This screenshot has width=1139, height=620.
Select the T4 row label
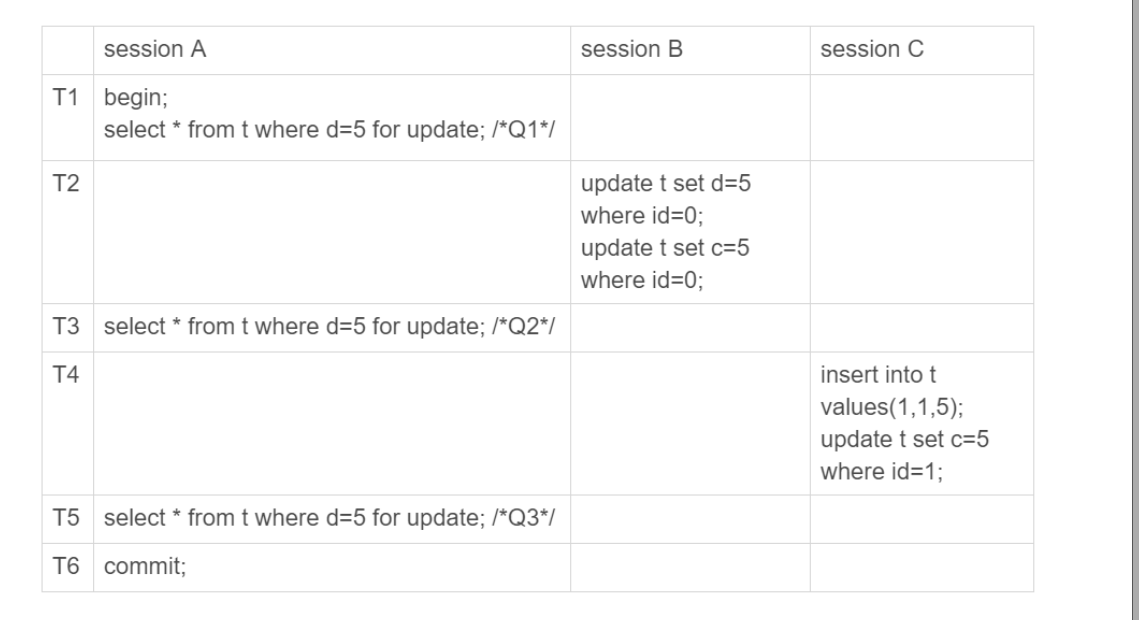tap(66, 376)
